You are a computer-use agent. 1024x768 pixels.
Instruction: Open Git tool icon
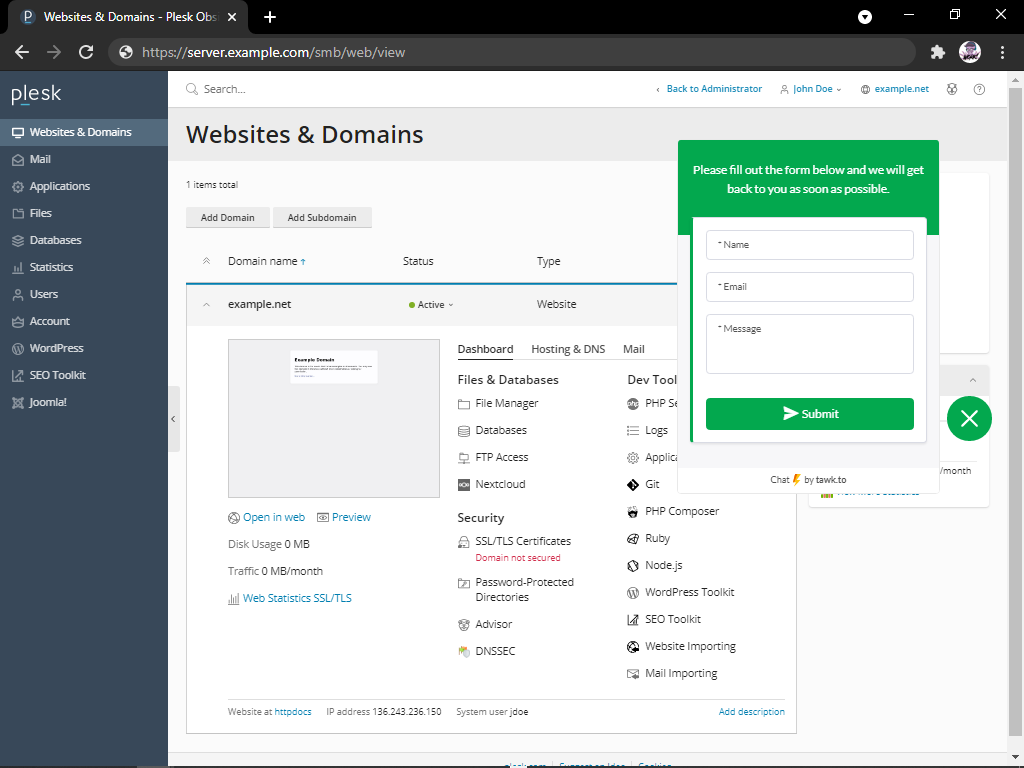point(633,485)
